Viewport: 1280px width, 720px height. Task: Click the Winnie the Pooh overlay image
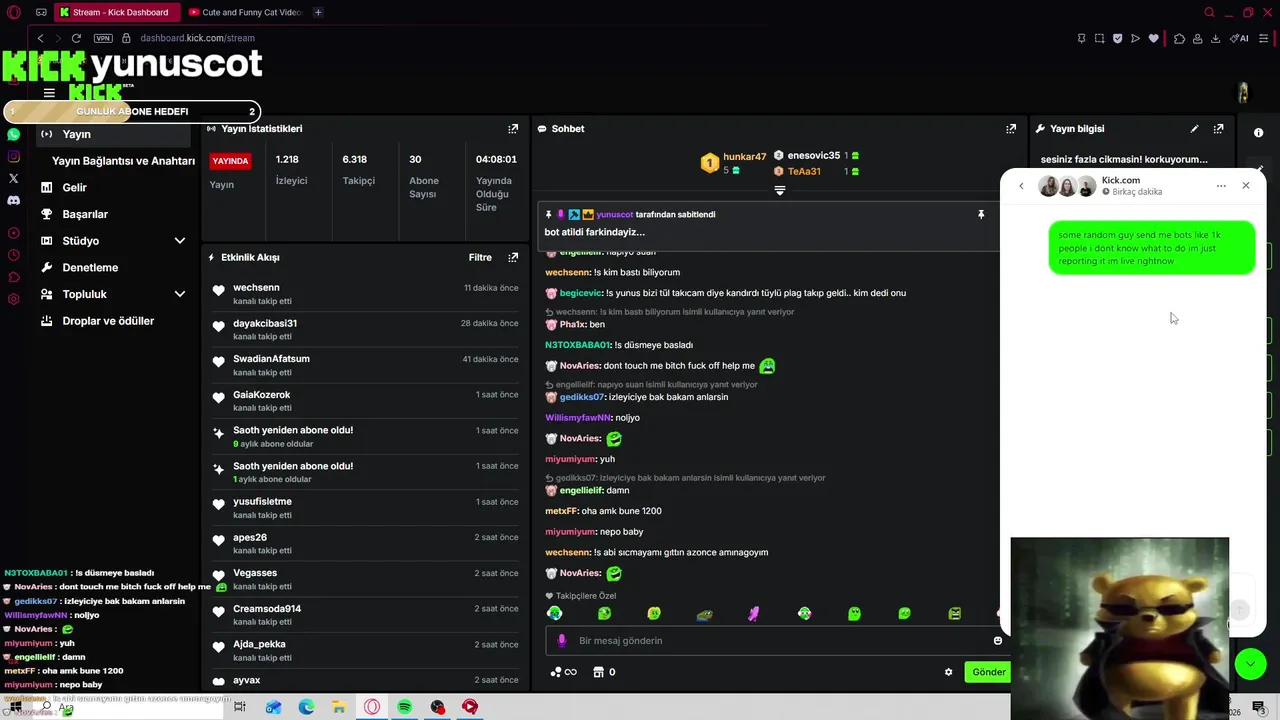coord(1120,627)
